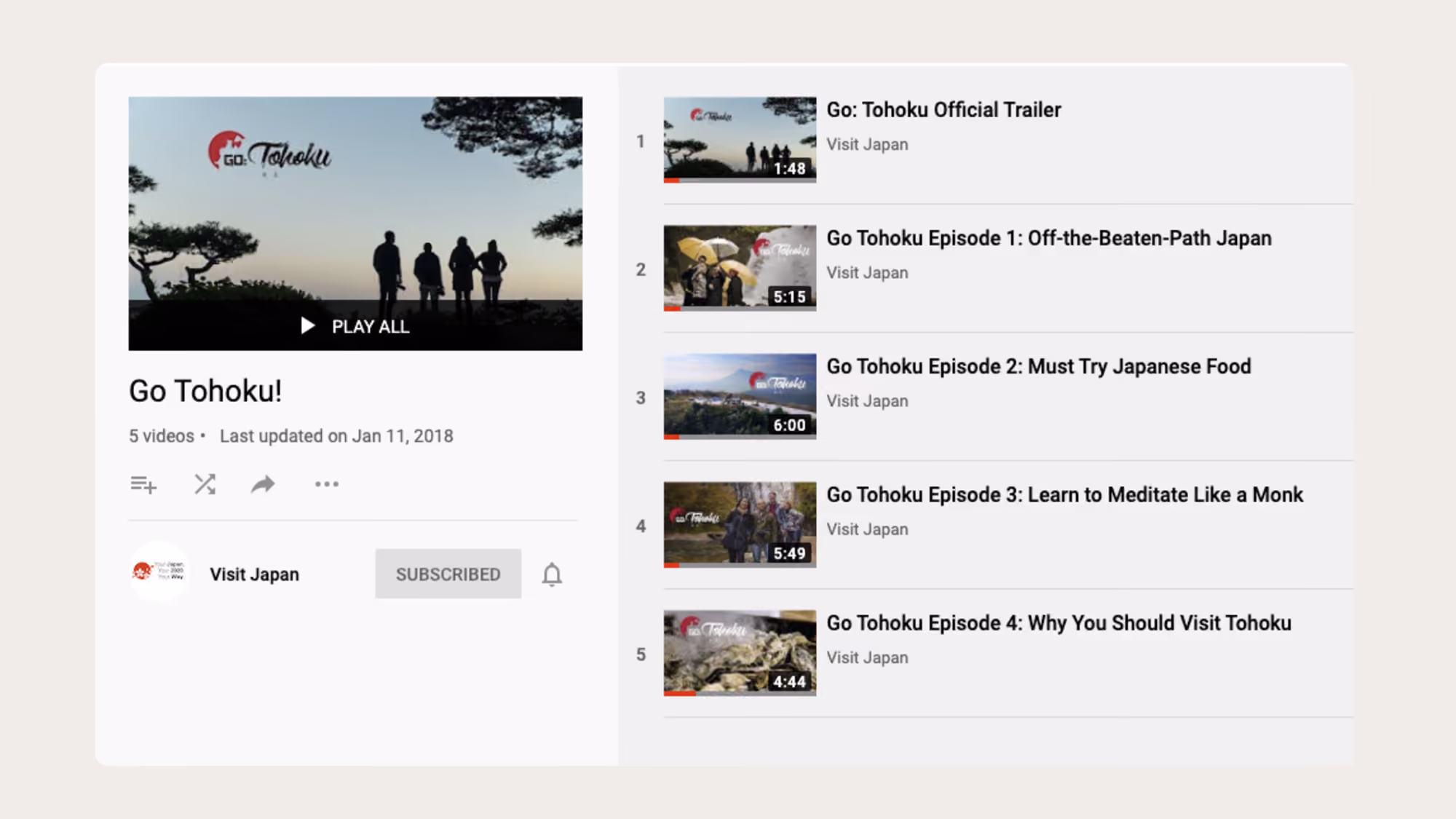
Task: Click PLAY ALL on the playlist cover
Action: pos(355,326)
